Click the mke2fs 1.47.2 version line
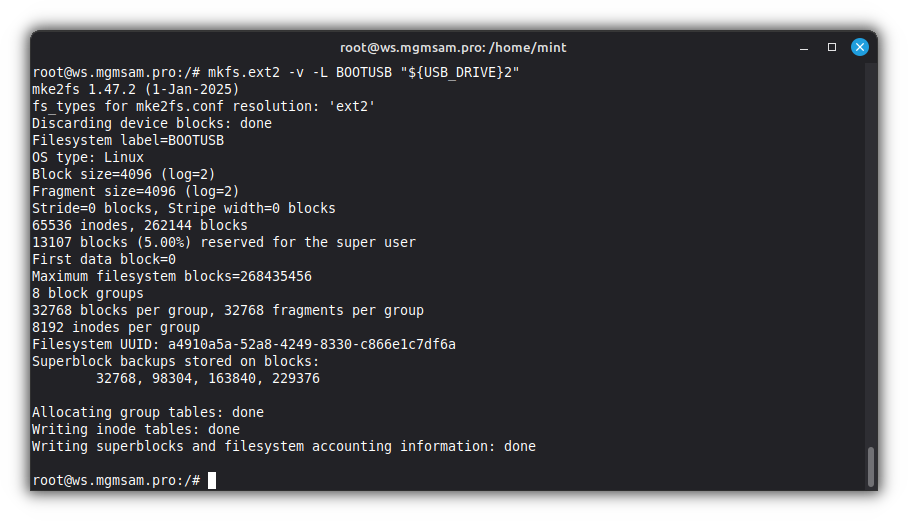908x521 pixels. coord(136,89)
